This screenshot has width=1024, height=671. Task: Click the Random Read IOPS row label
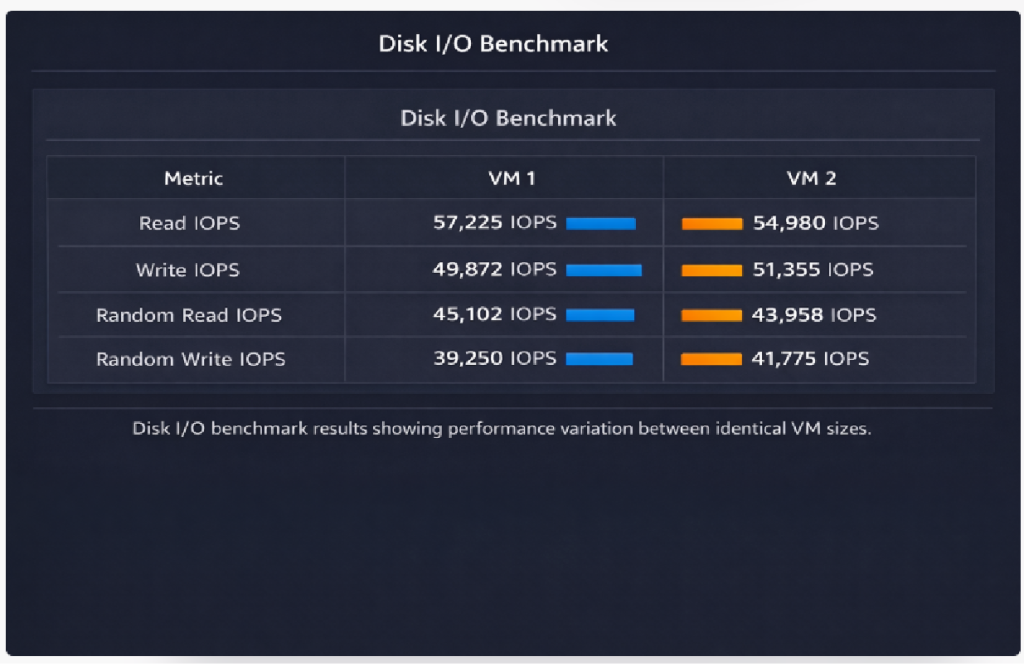189,315
